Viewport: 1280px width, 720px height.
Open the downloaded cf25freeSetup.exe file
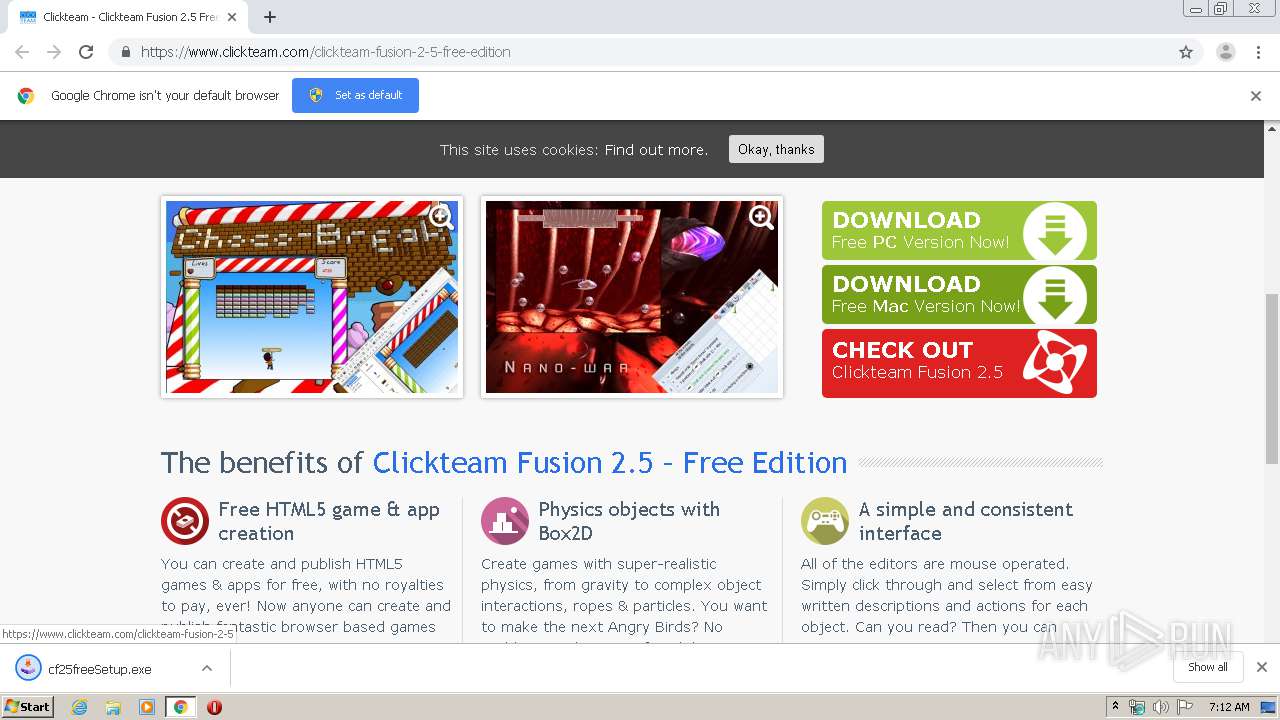(100, 669)
